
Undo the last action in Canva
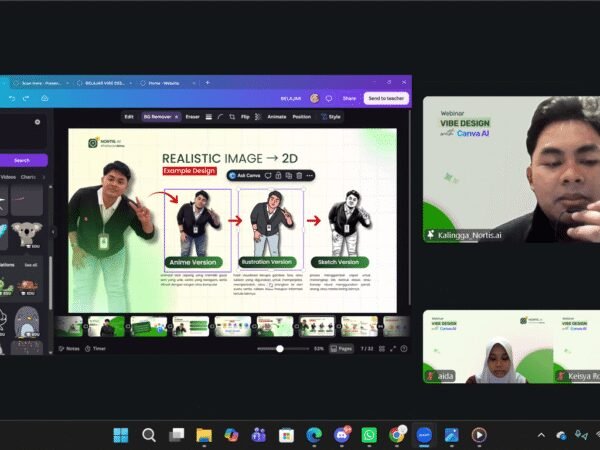(x=12, y=99)
